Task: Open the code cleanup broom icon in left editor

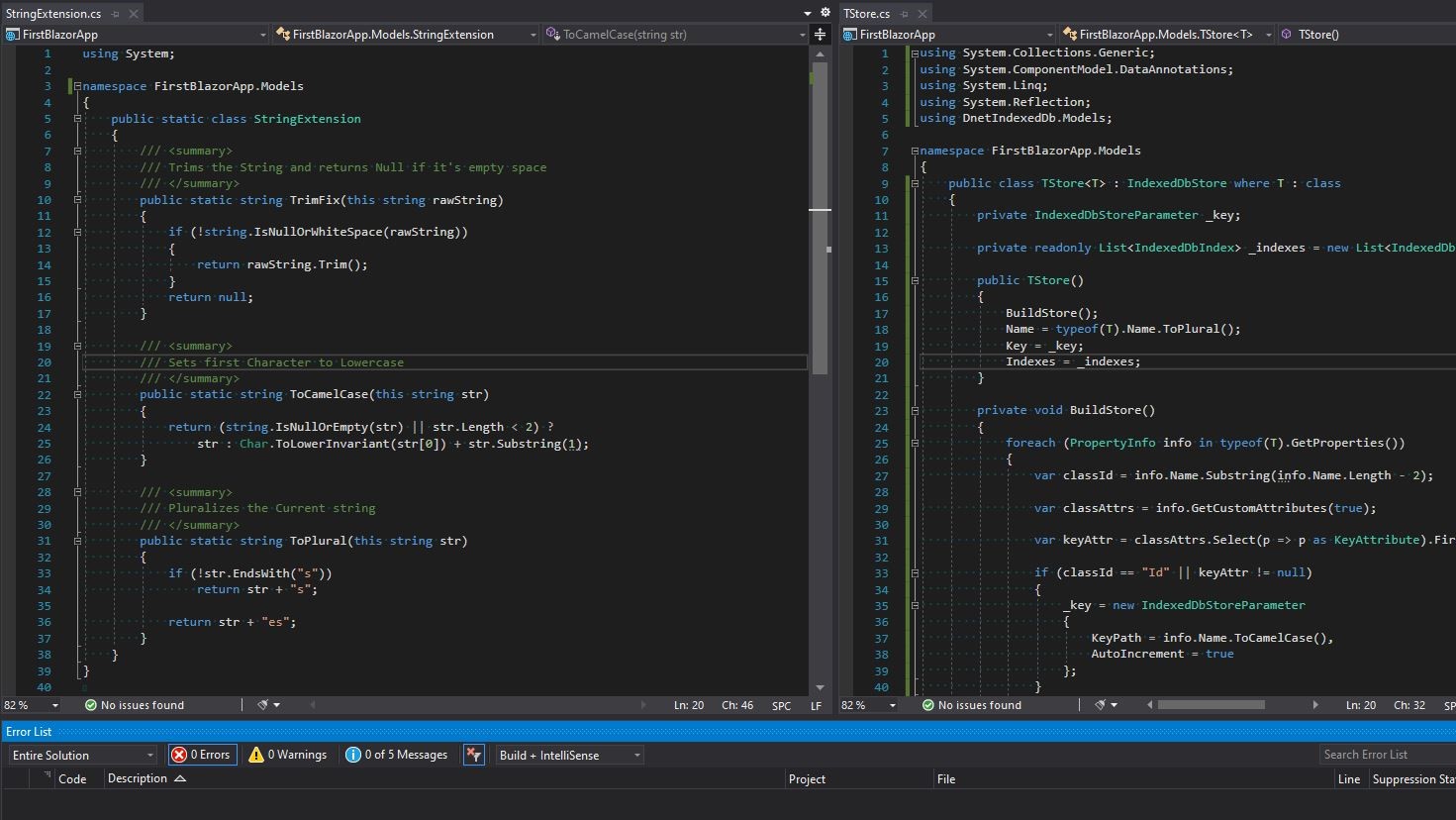Action: point(263,705)
